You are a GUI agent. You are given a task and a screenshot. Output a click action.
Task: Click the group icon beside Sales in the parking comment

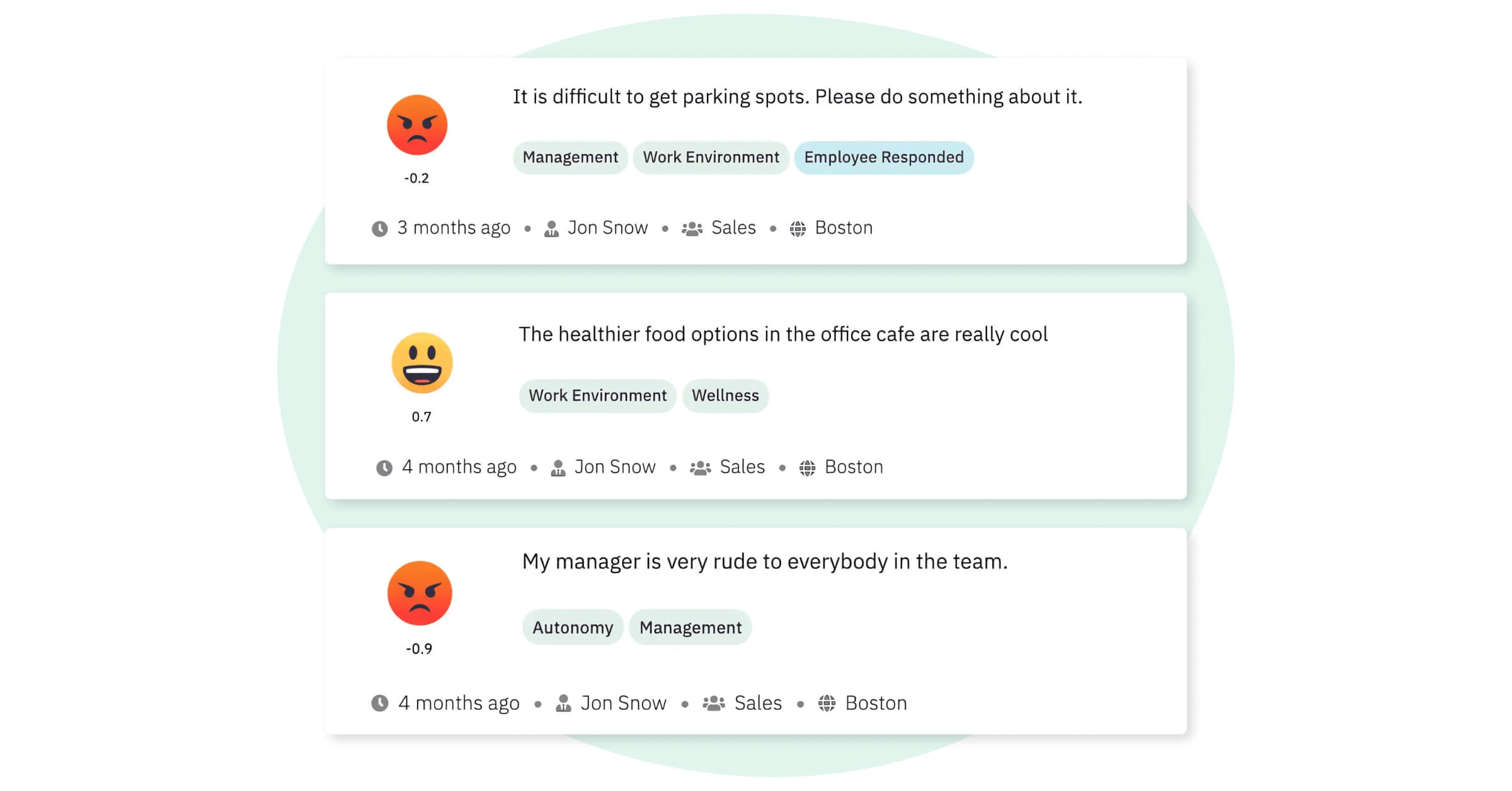click(x=692, y=229)
